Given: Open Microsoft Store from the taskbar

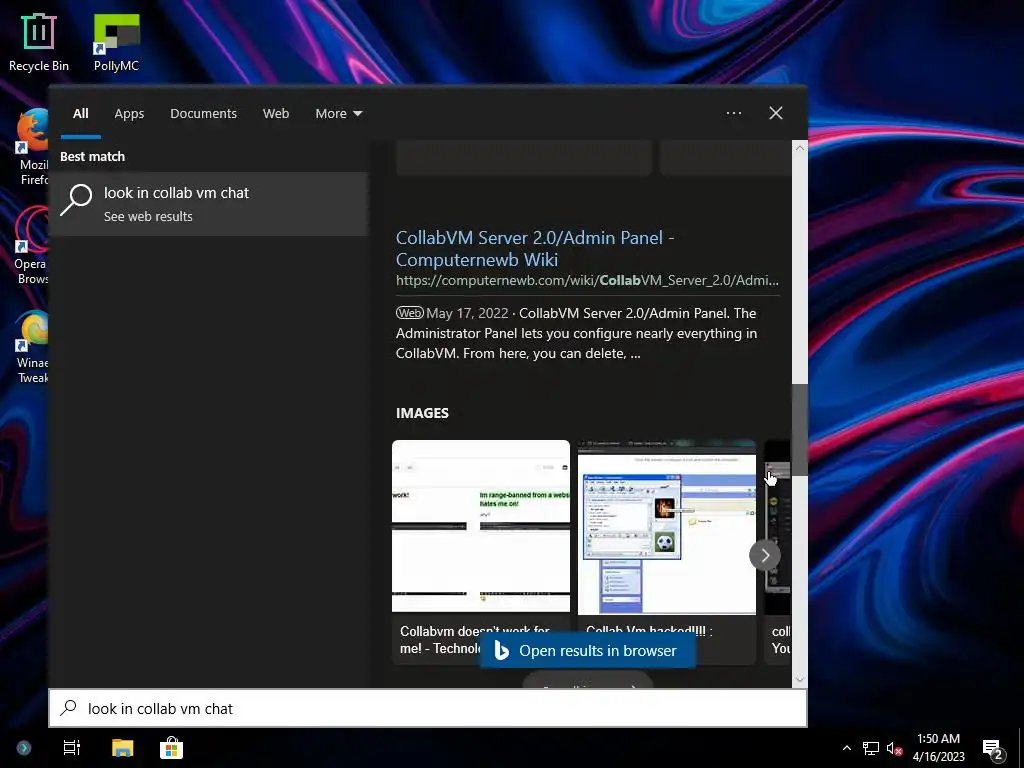Looking at the screenshot, I should pos(171,748).
